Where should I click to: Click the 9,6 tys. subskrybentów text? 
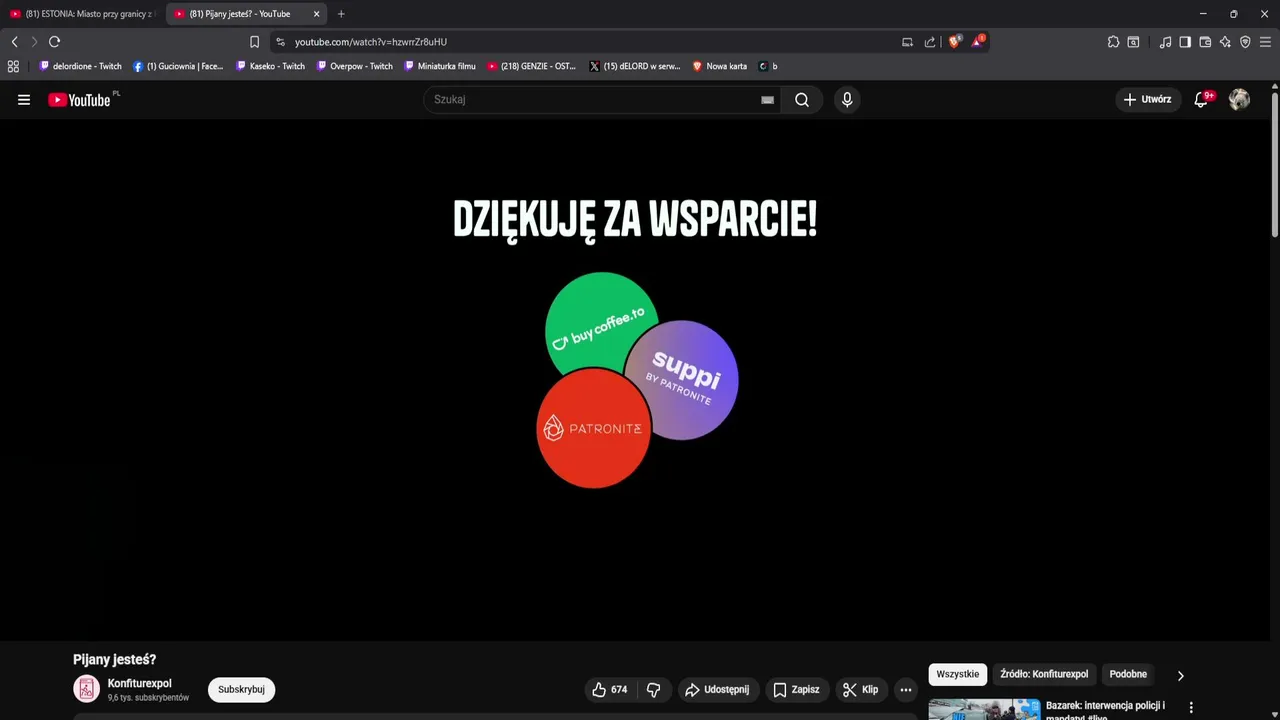[x=148, y=698]
